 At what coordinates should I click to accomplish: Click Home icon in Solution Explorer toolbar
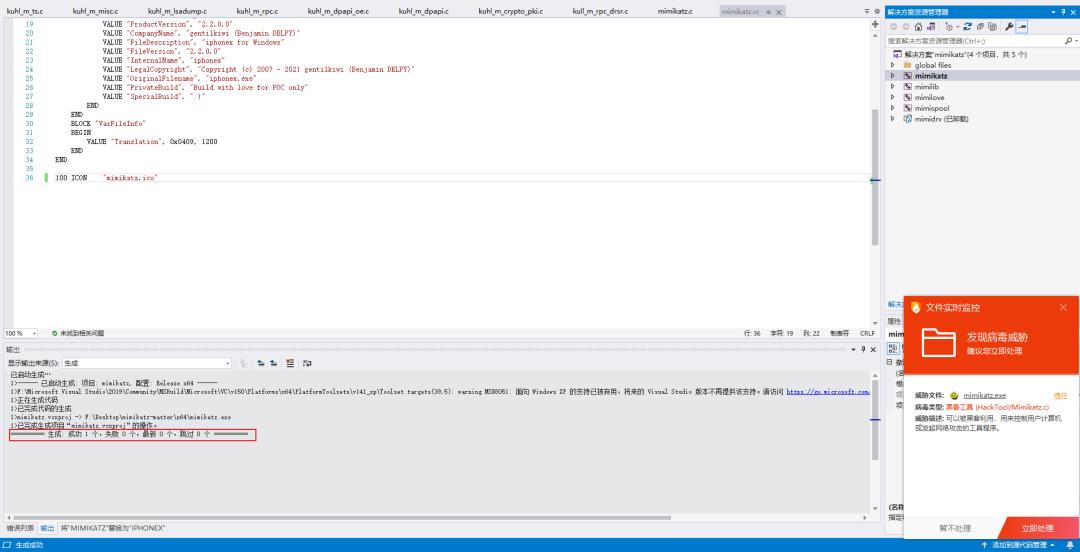917,26
